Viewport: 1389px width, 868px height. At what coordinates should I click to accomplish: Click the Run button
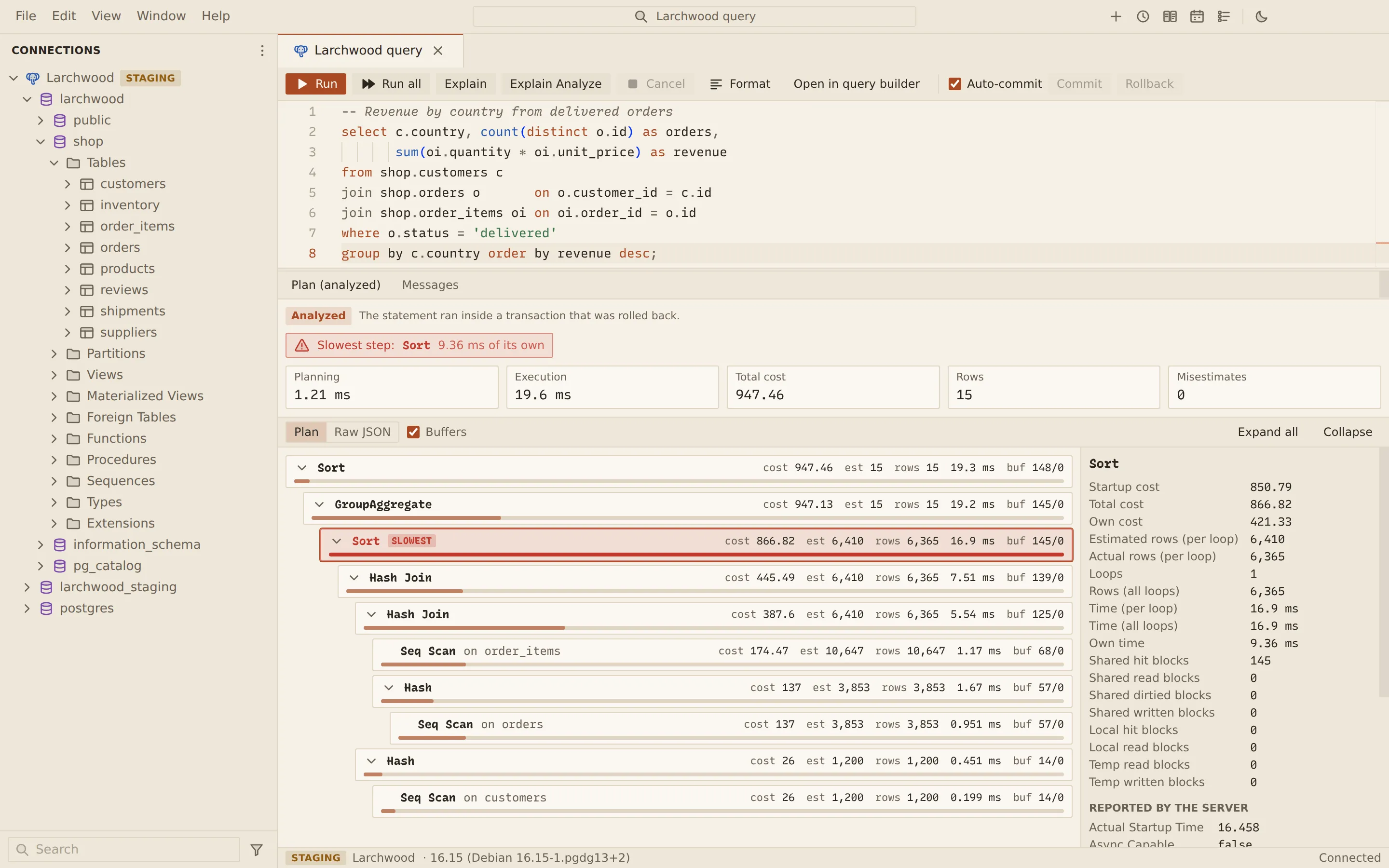coord(316,84)
